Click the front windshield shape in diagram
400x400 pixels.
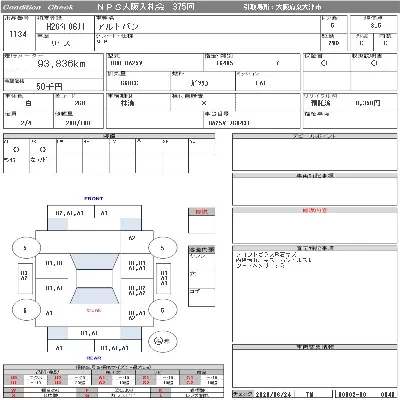coord(94,262)
